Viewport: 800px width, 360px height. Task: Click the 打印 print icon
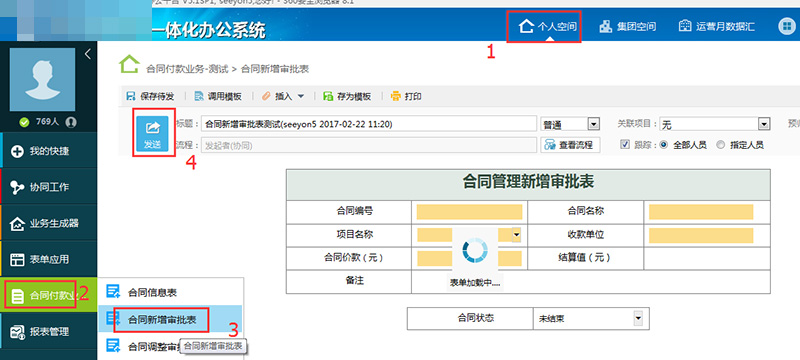(396, 96)
